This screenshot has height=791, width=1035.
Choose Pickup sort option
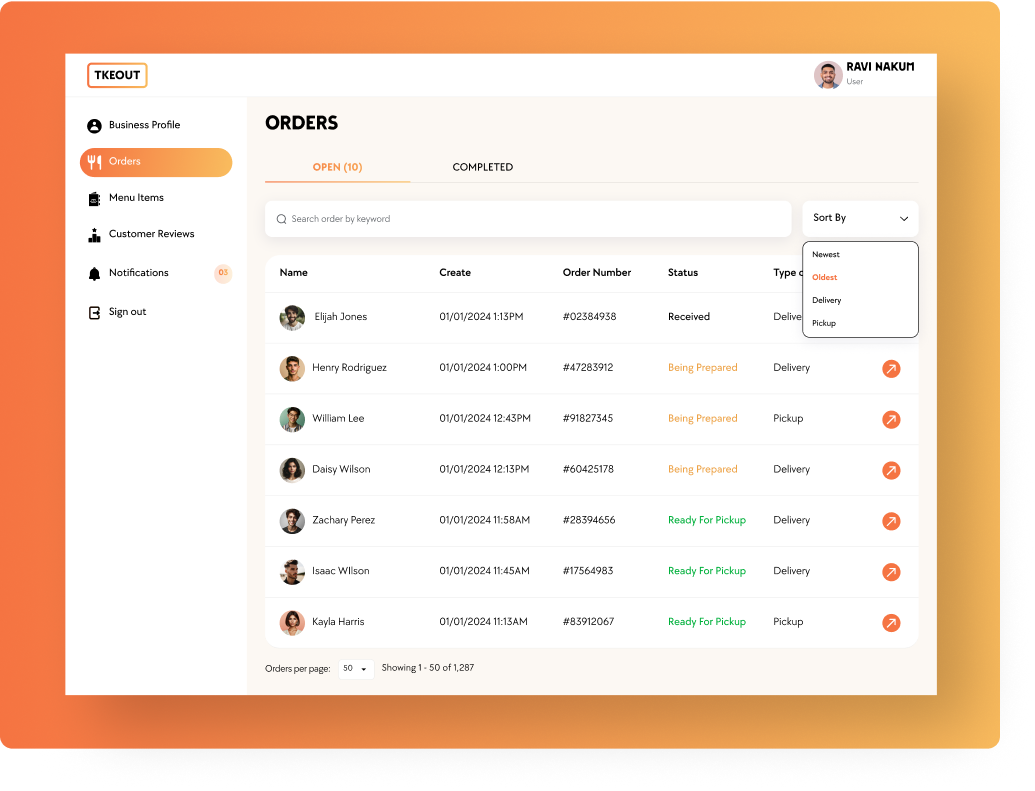824,324
